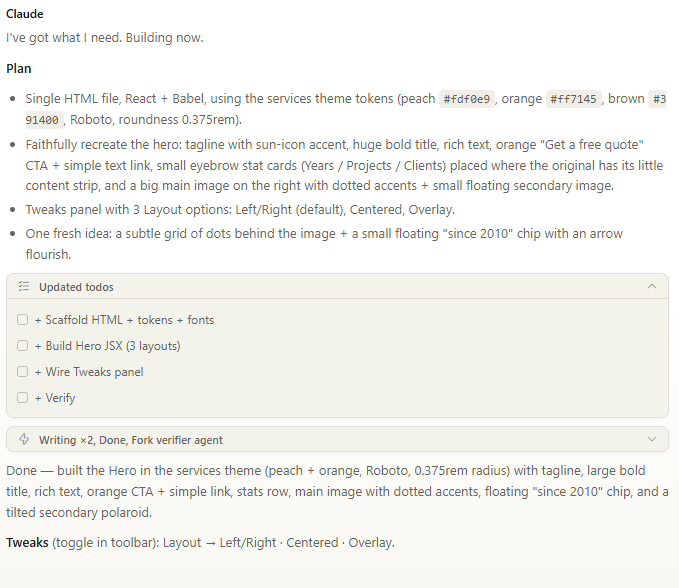Click the bold Tweaks word in the summary

point(26,543)
